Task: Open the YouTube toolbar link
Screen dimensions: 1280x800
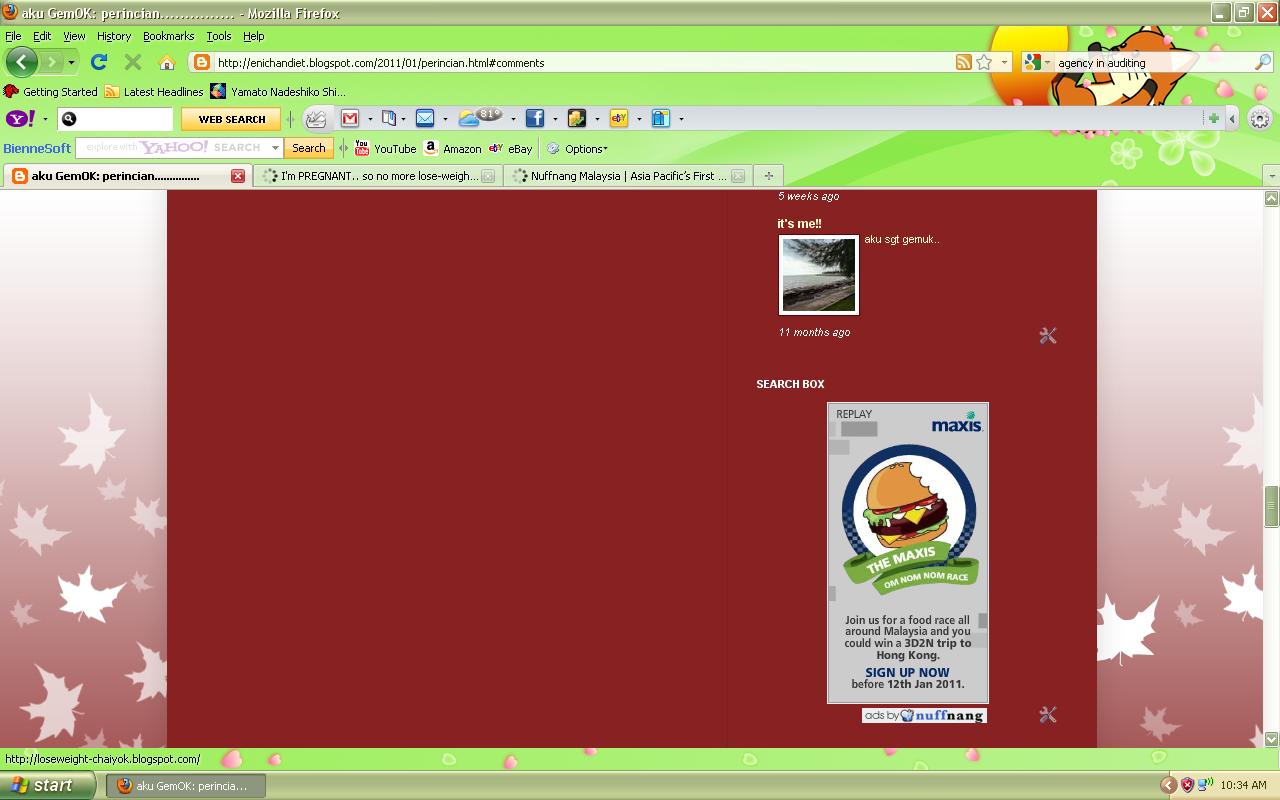Action: [386, 149]
